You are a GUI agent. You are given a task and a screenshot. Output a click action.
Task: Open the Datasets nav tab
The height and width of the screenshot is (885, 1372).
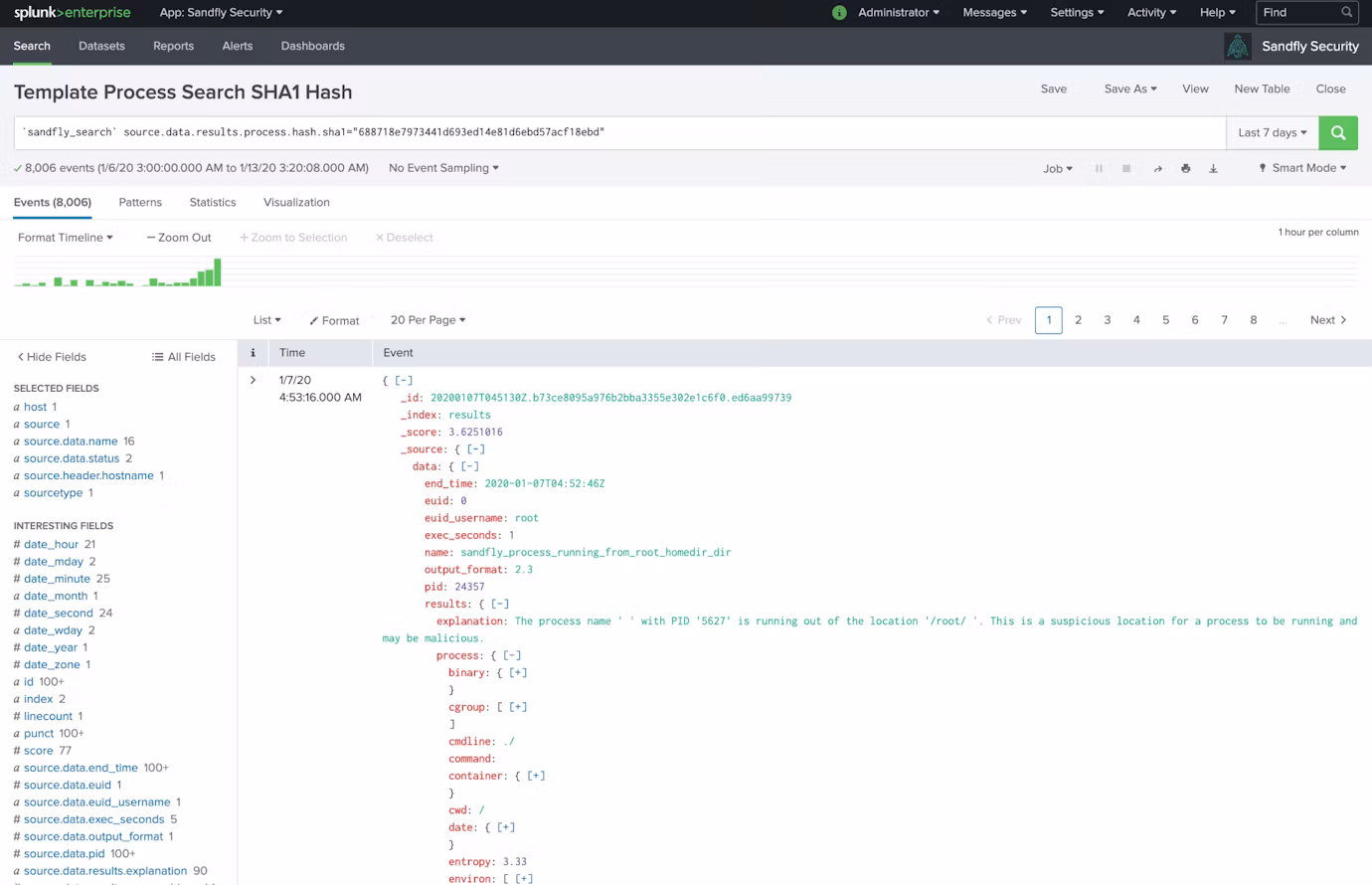click(101, 46)
